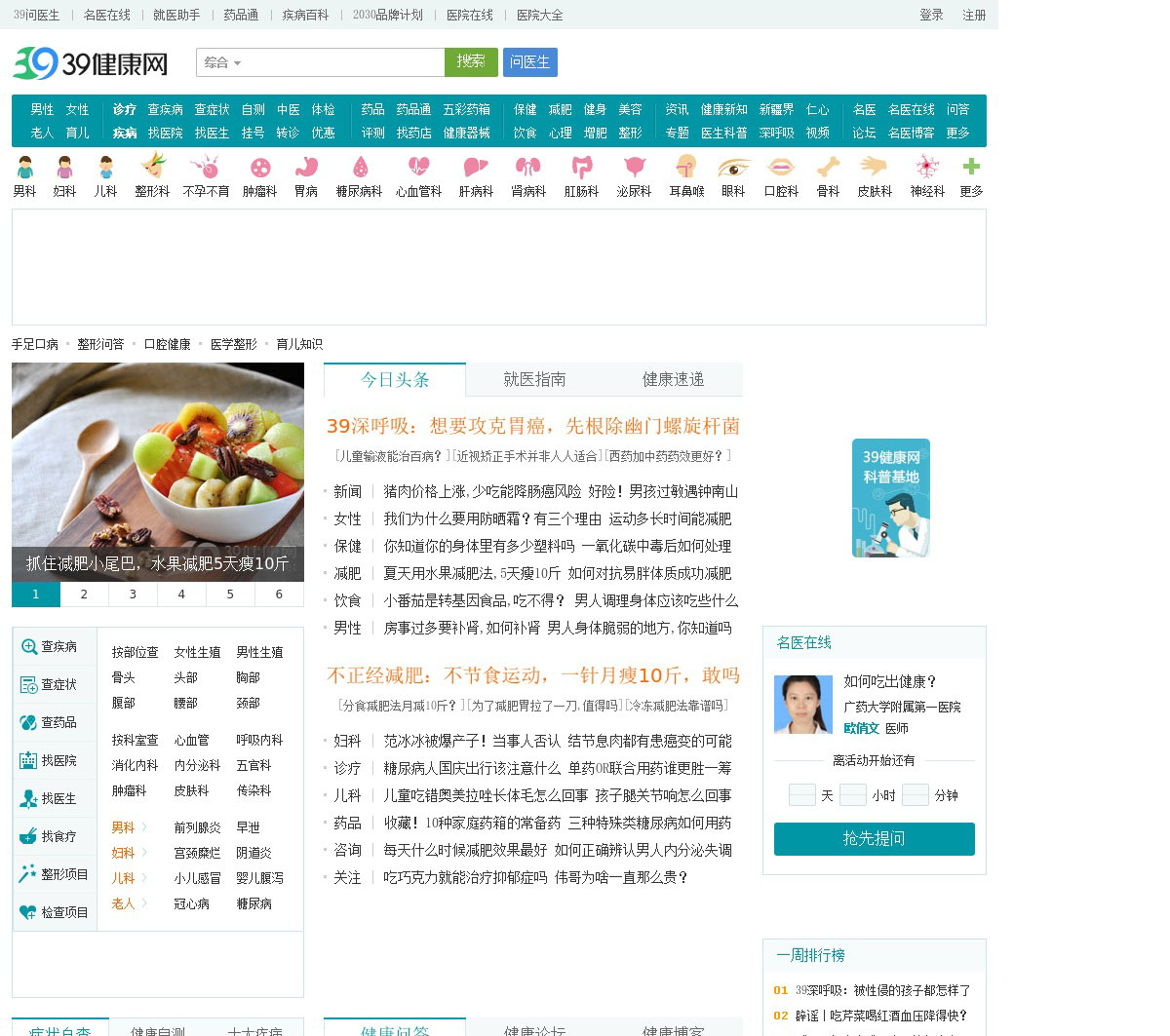Screen dimensions: 1170x1036
Task: Open headline 不正经减肥：不节食运动
Action: click(533, 675)
